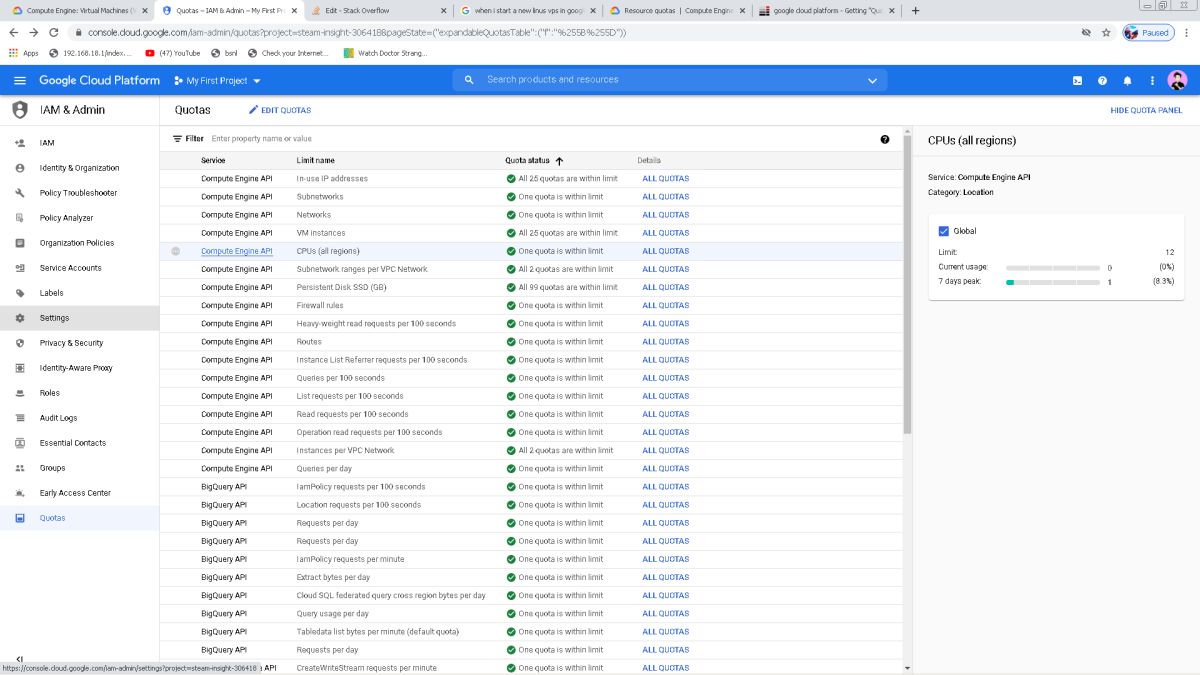Open ALL QUOTAS for VM instances row

click(x=665, y=233)
